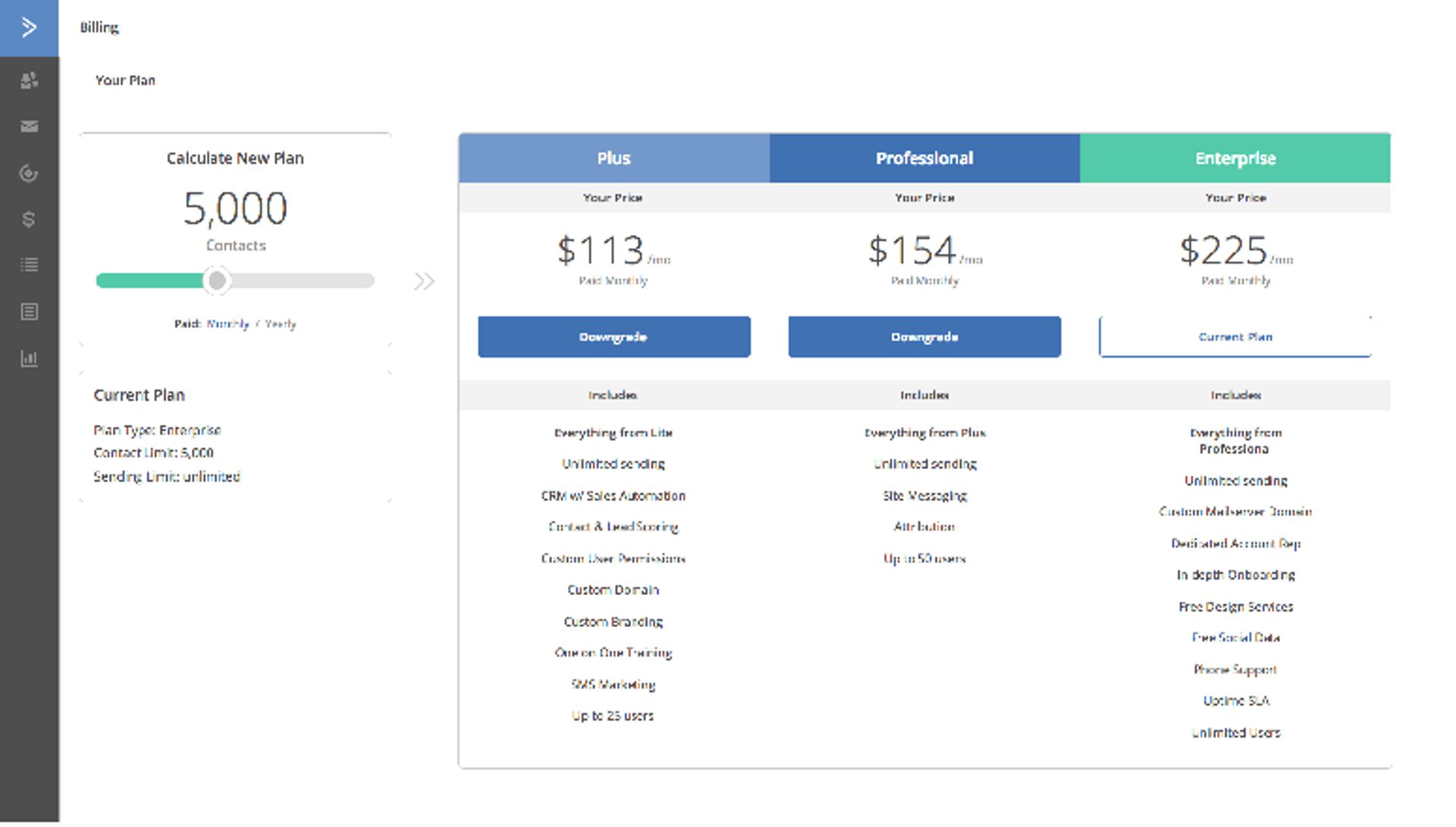The image size is (1456, 827).
Task: Select the Plus plan tab header
Action: (613, 158)
